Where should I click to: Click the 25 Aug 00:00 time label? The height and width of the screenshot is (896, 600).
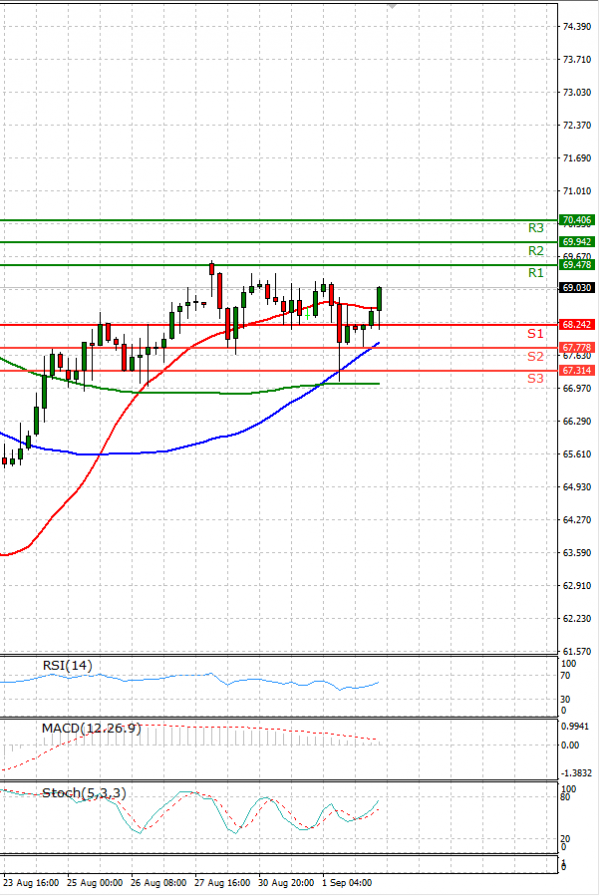(95, 883)
